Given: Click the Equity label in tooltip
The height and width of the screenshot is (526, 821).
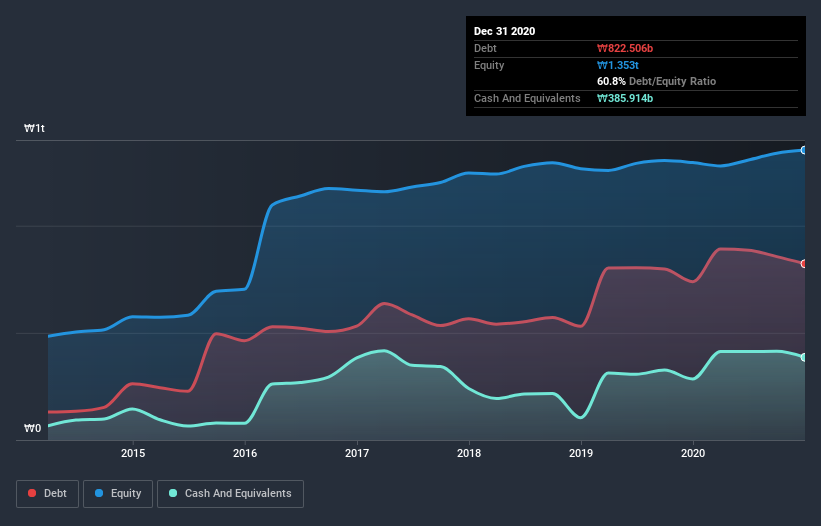Looking at the screenshot, I should (x=489, y=65).
